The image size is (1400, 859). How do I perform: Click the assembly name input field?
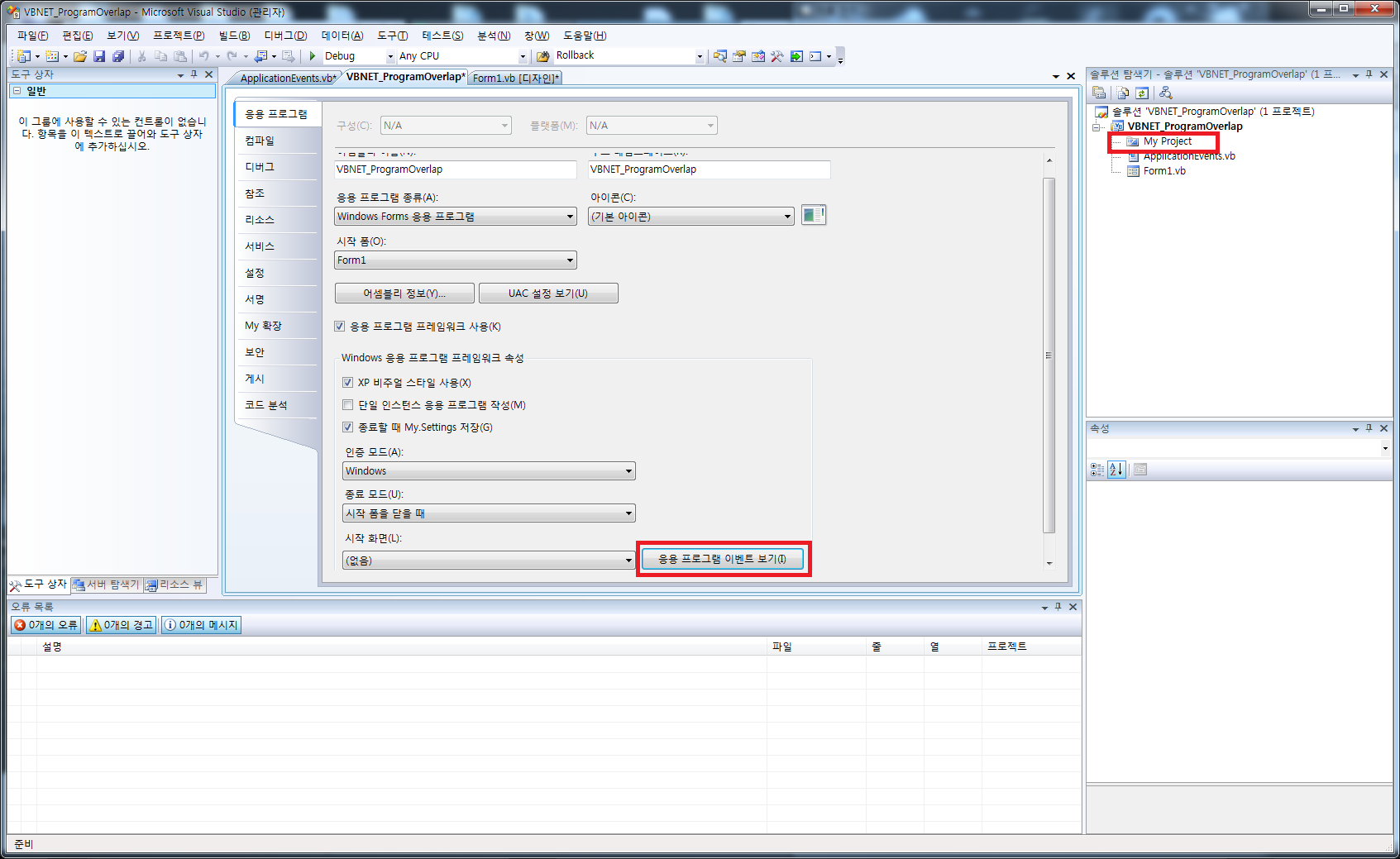[456, 169]
